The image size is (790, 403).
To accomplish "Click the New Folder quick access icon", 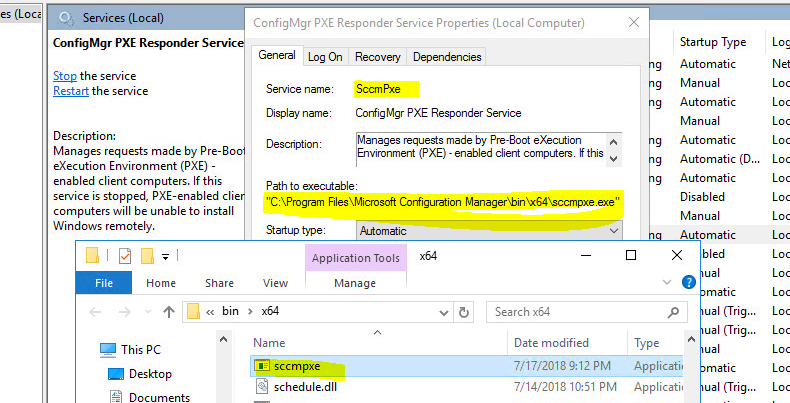I will point(147,256).
